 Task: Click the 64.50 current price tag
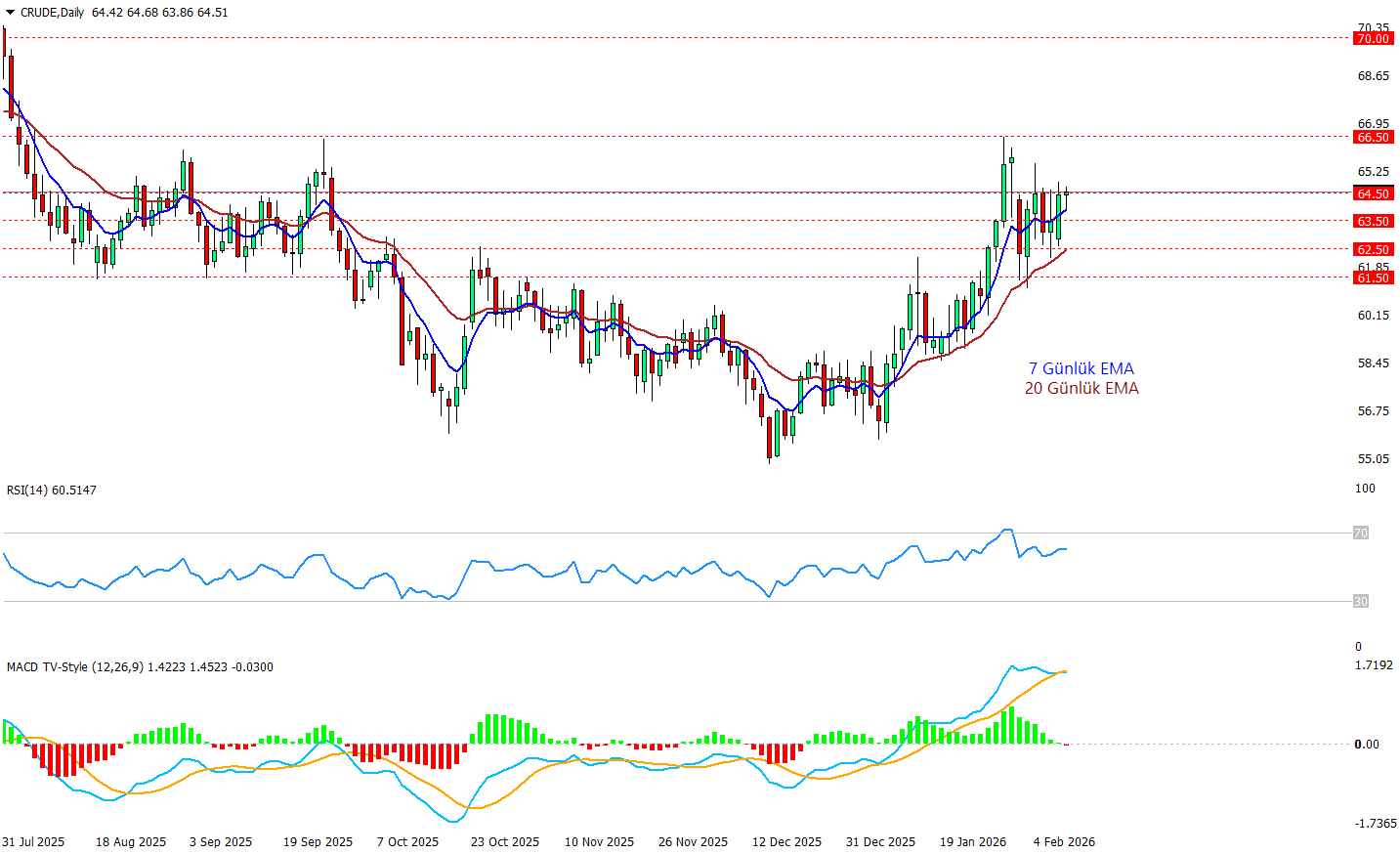[1373, 193]
